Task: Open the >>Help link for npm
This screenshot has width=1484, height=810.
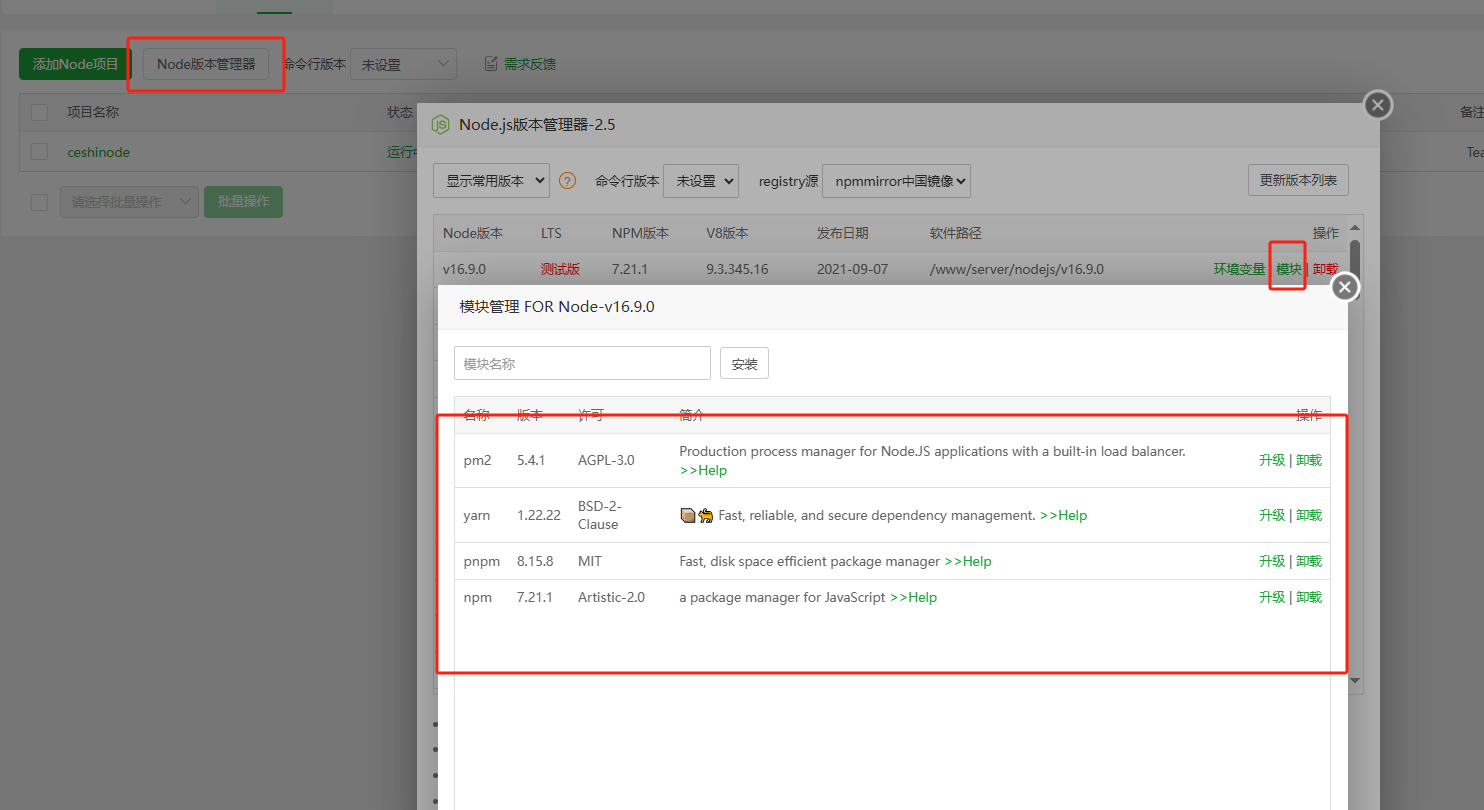Action: [913, 597]
